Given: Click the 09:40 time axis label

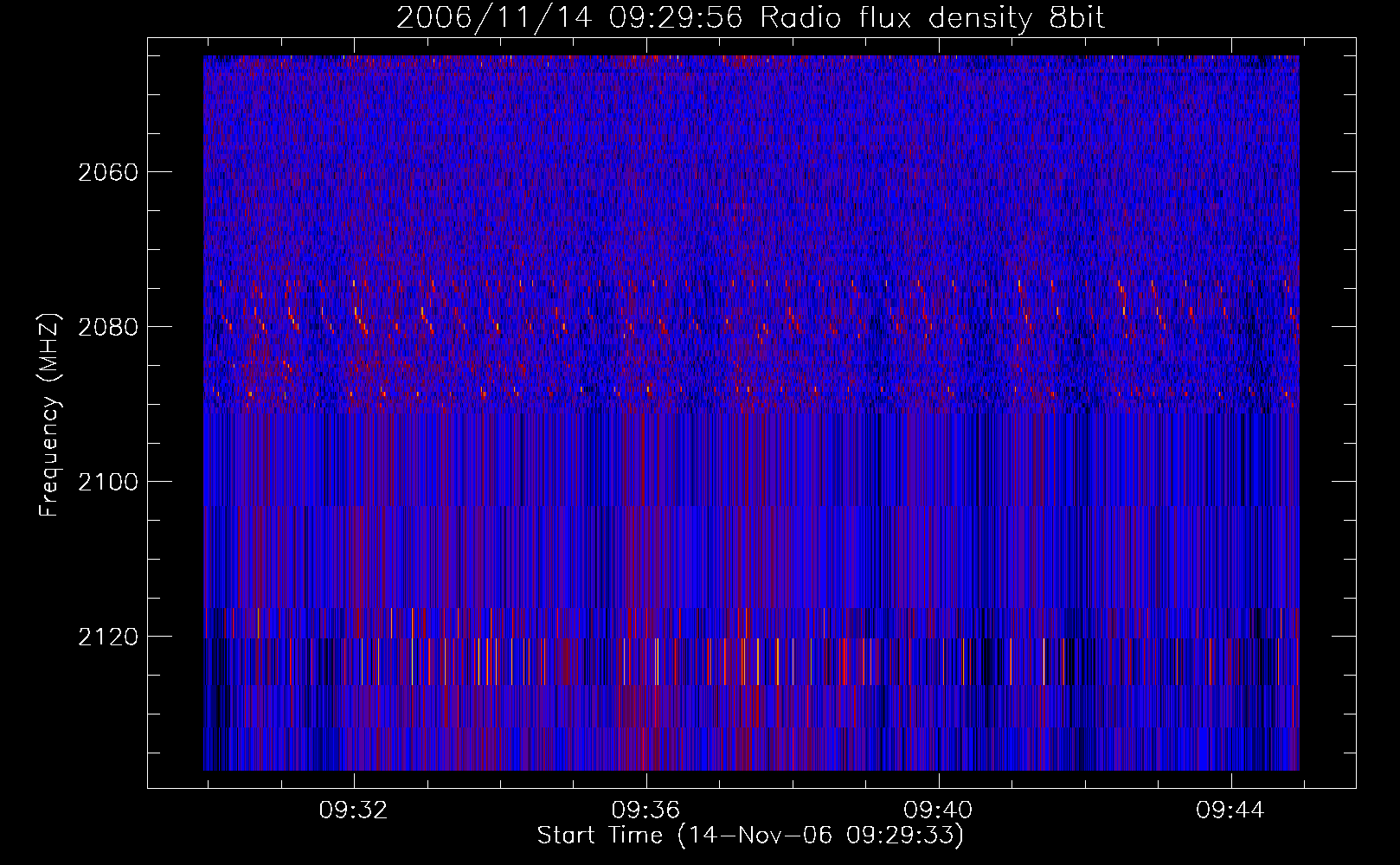Looking at the screenshot, I should click(x=938, y=811).
